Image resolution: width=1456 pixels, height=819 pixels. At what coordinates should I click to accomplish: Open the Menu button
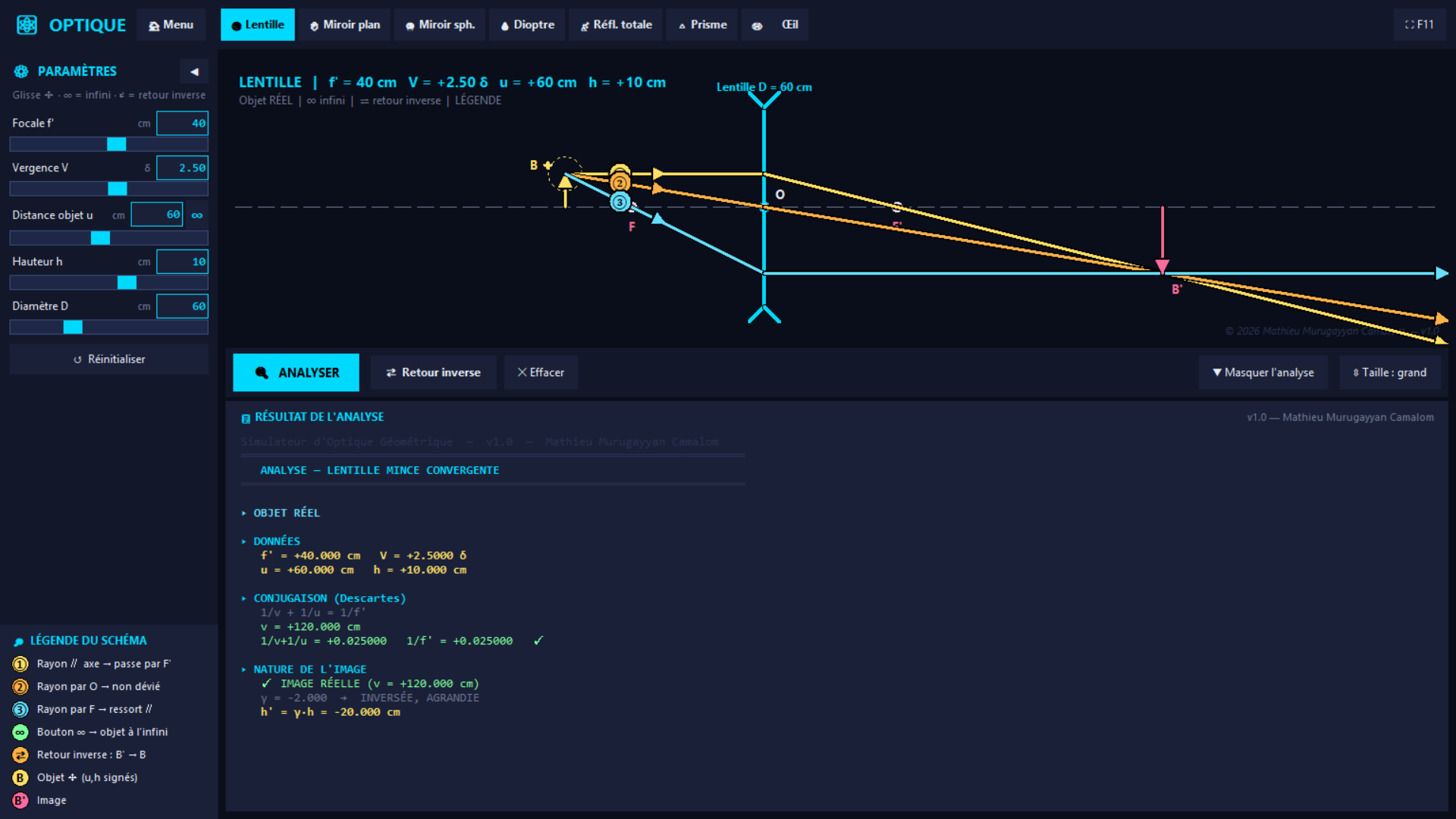click(171, 25)
